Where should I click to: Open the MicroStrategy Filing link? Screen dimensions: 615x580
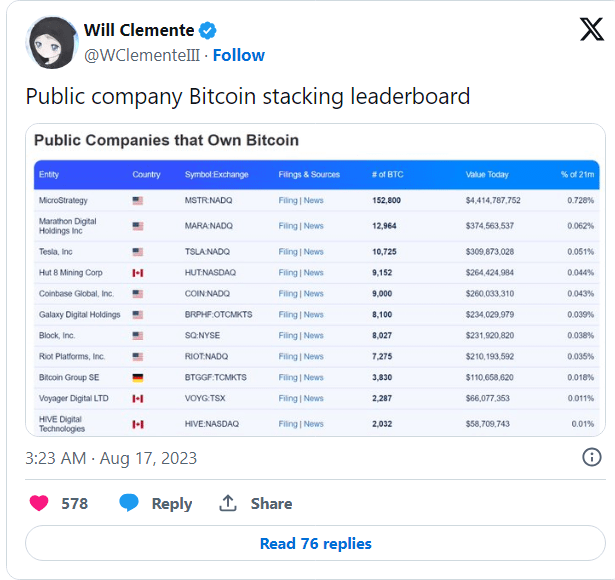click(288, 200)
